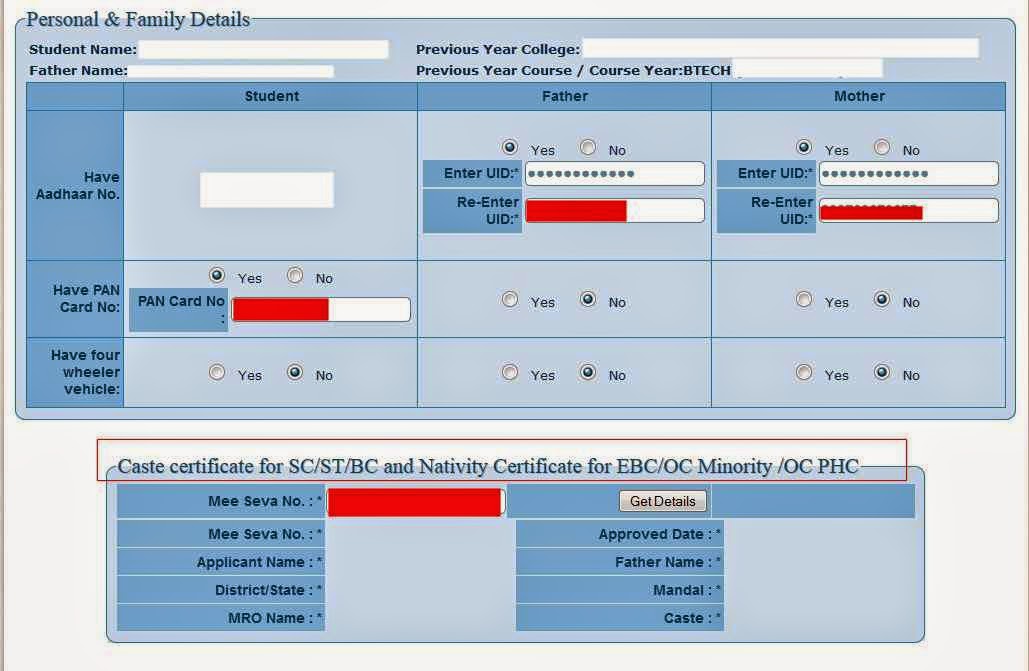Select Yes for father's Aadhaar number
Viewport: 1029px width, 671px height.
pyautogui.click(x=510, y=147)
